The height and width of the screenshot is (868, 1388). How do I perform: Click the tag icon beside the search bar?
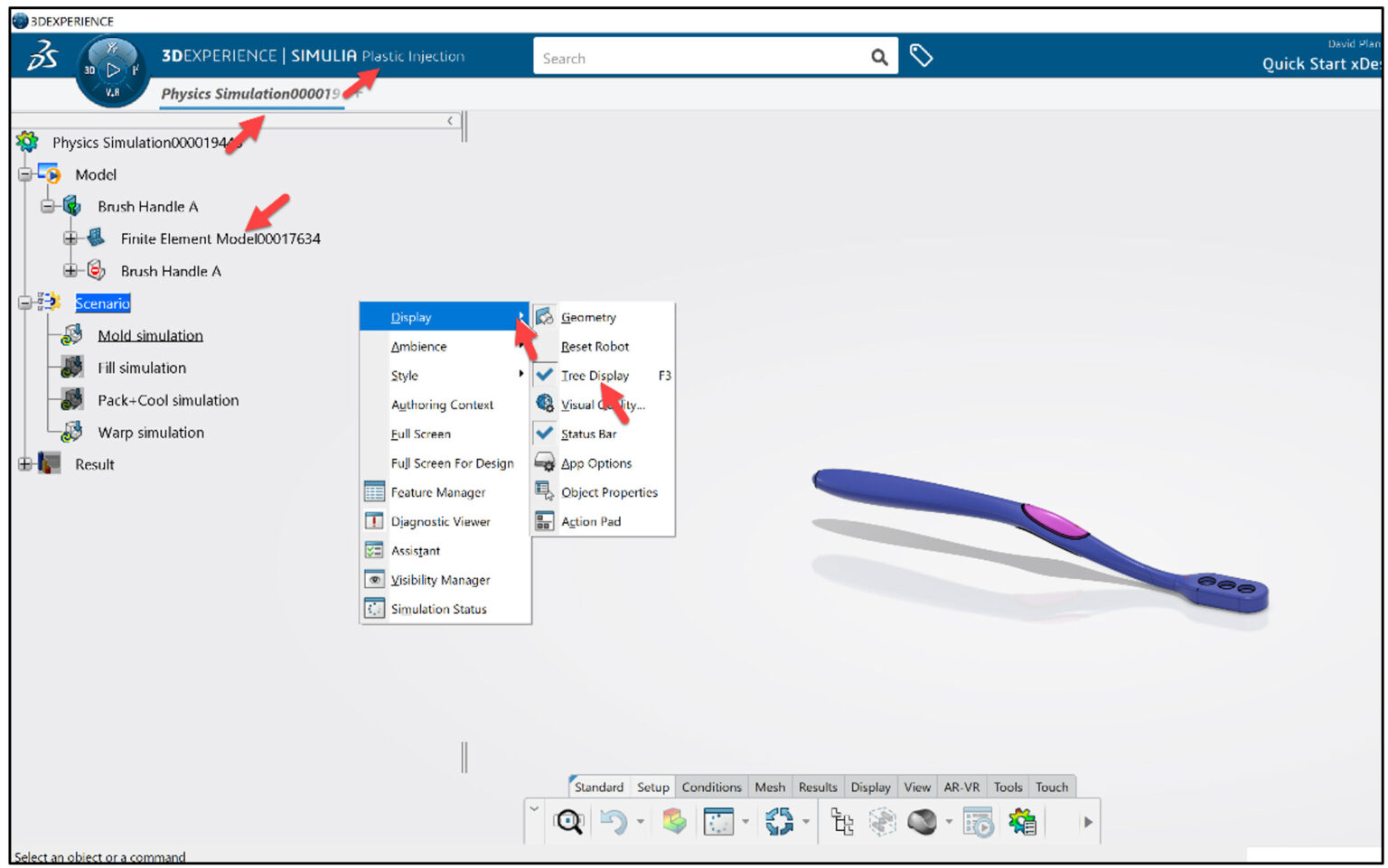pyautogui.click(x=922, y=55)
